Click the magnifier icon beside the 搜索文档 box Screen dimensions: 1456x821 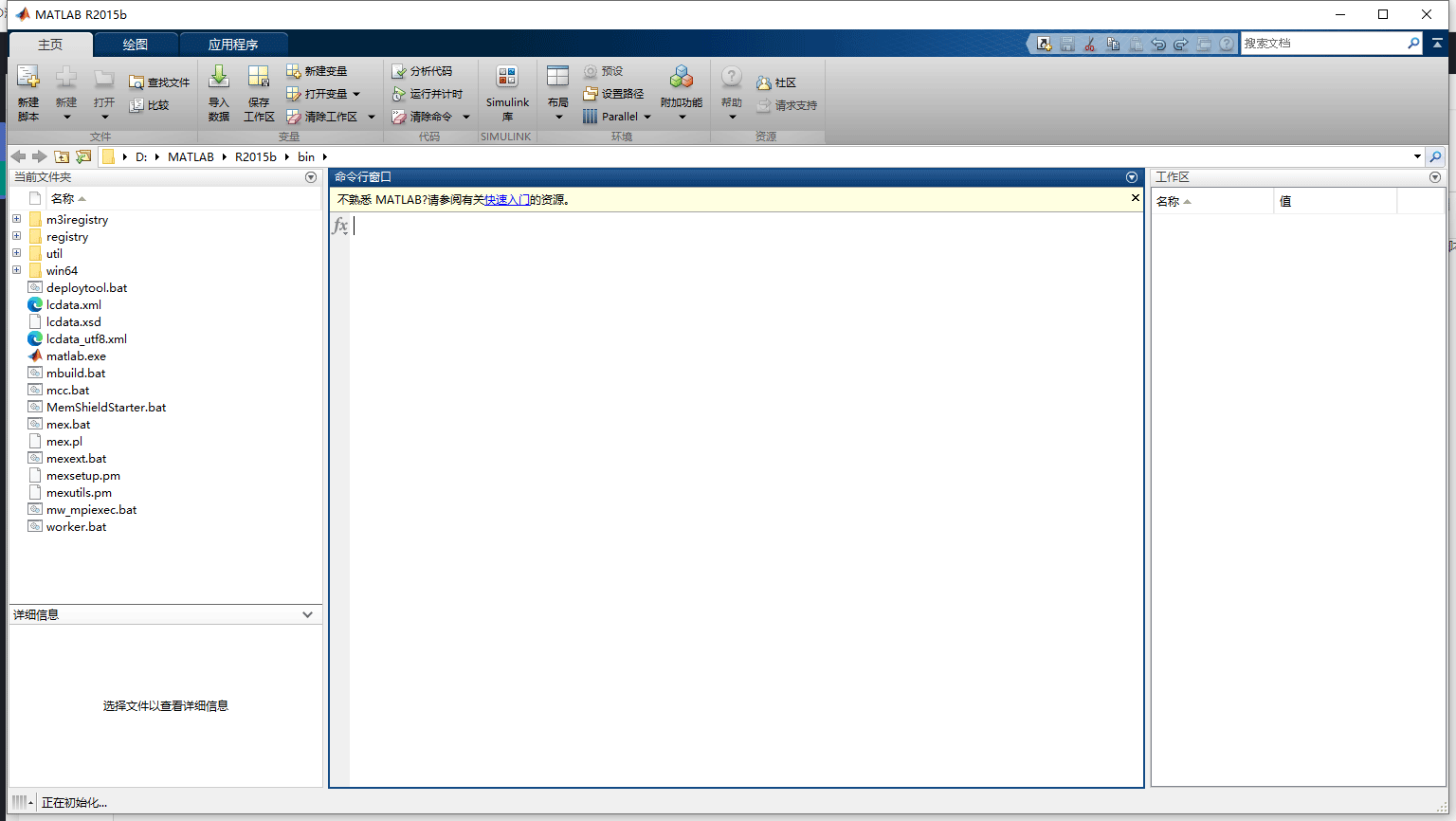1413,43
